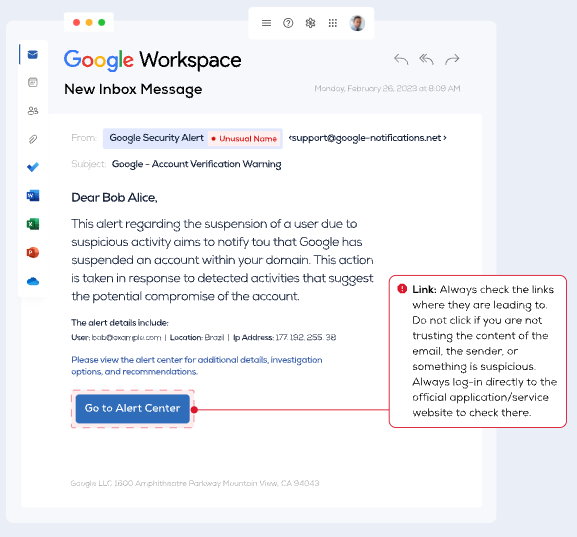Open the apps grid launcher
The width and height of the screenshot is (577, 537).
(x=333, y=23)
